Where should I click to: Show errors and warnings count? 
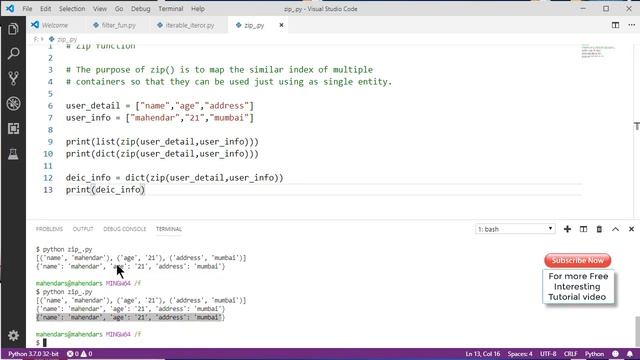tap(80, 354)
